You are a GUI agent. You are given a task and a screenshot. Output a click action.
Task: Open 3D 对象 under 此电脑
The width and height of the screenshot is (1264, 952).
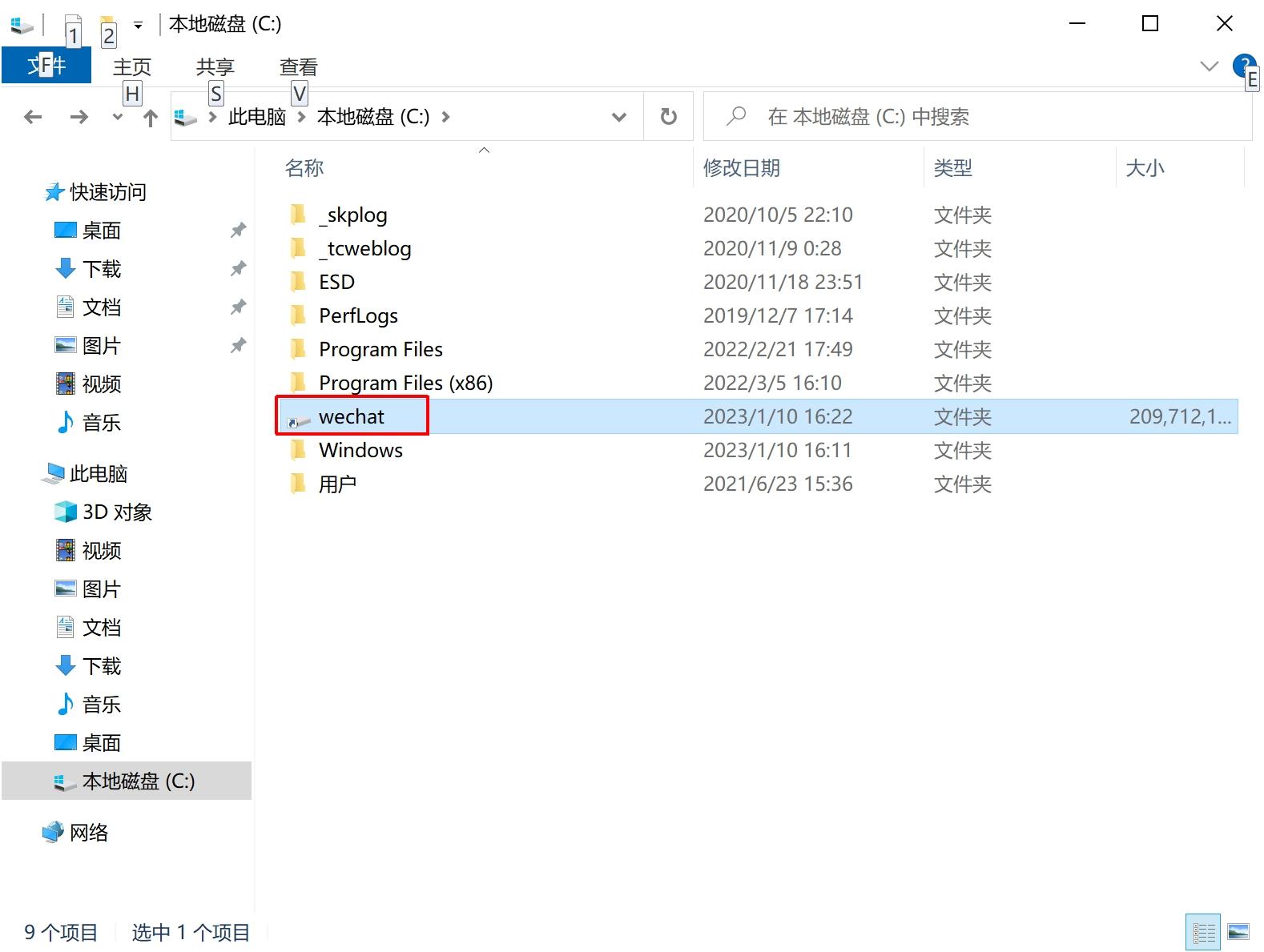coord(117,512)
